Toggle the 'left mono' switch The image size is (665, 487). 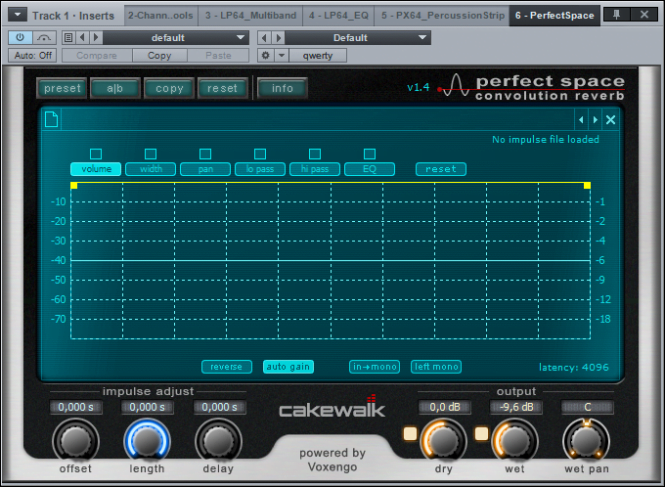click(x=436, y=367)
